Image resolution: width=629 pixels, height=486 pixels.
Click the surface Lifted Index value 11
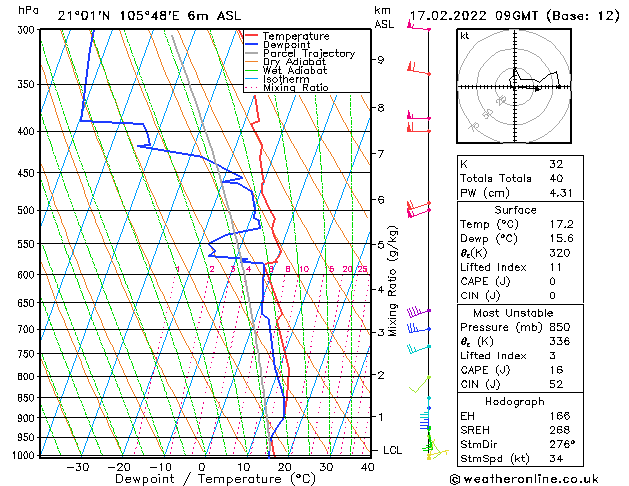[556, 267]
